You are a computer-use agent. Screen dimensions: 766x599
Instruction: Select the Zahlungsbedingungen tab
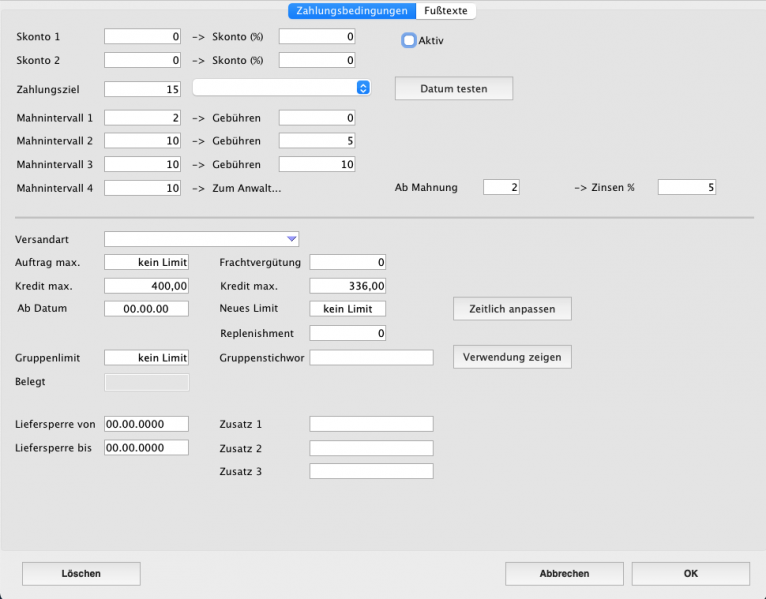pyautogui.click(x=352, y=11)
